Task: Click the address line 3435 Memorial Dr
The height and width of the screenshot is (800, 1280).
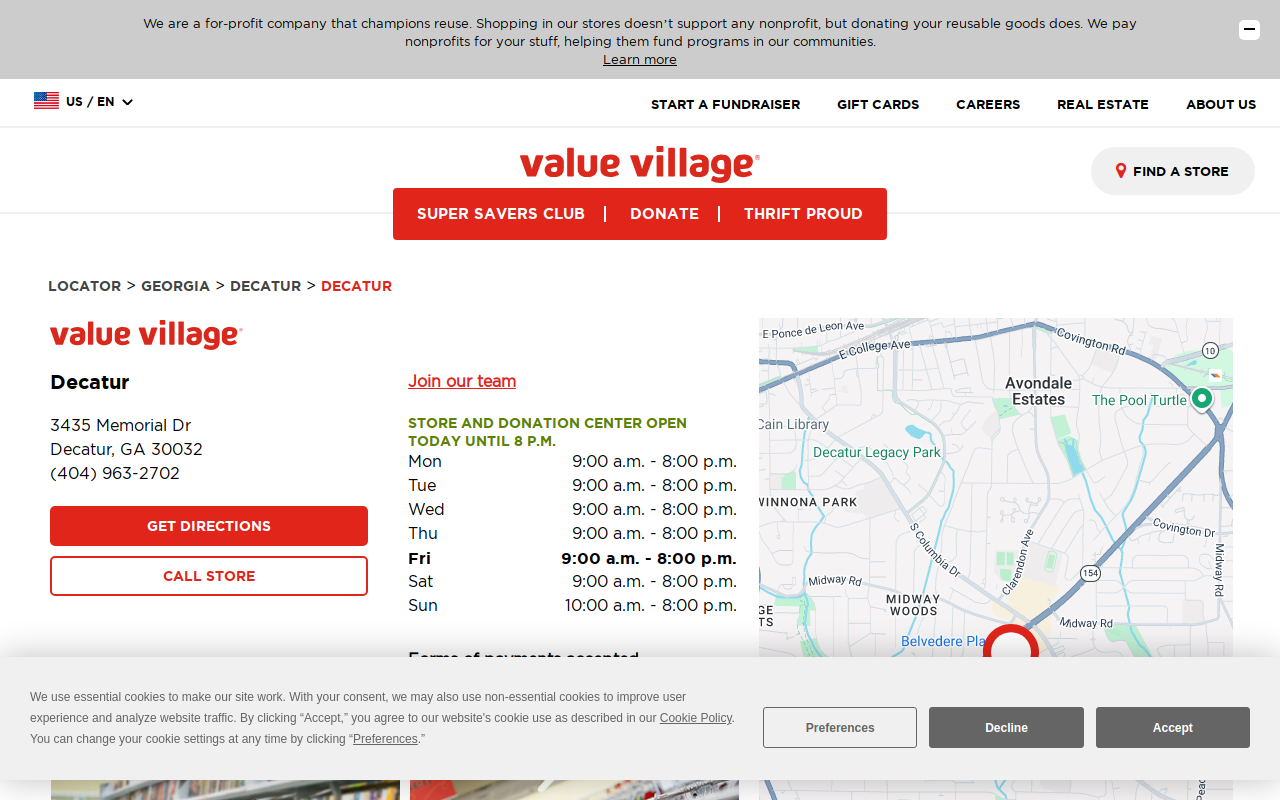Action: pos(121,425)
